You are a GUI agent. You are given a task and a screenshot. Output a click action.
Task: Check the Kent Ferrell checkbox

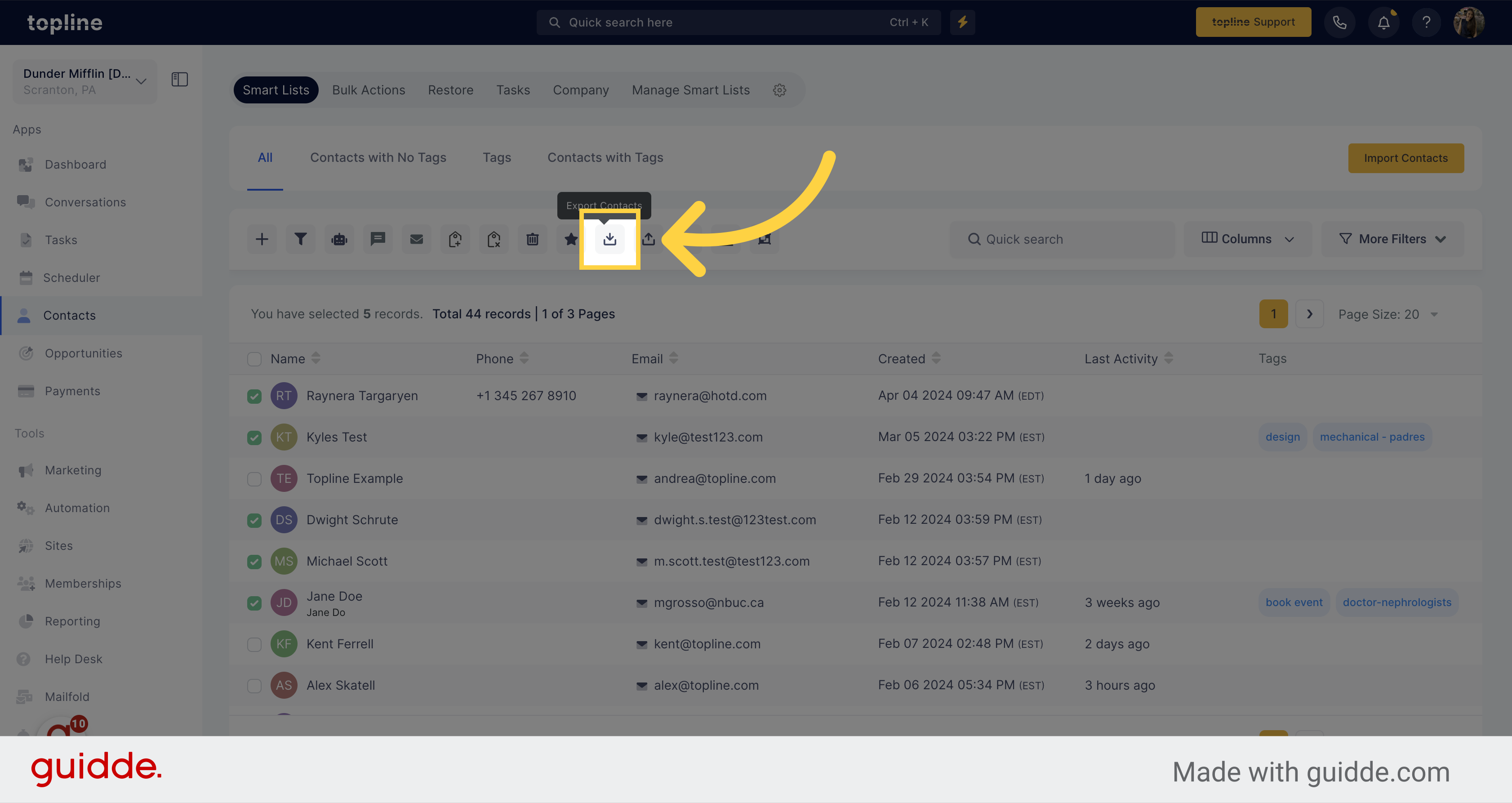pyautogui.click(x=254, y=645)
